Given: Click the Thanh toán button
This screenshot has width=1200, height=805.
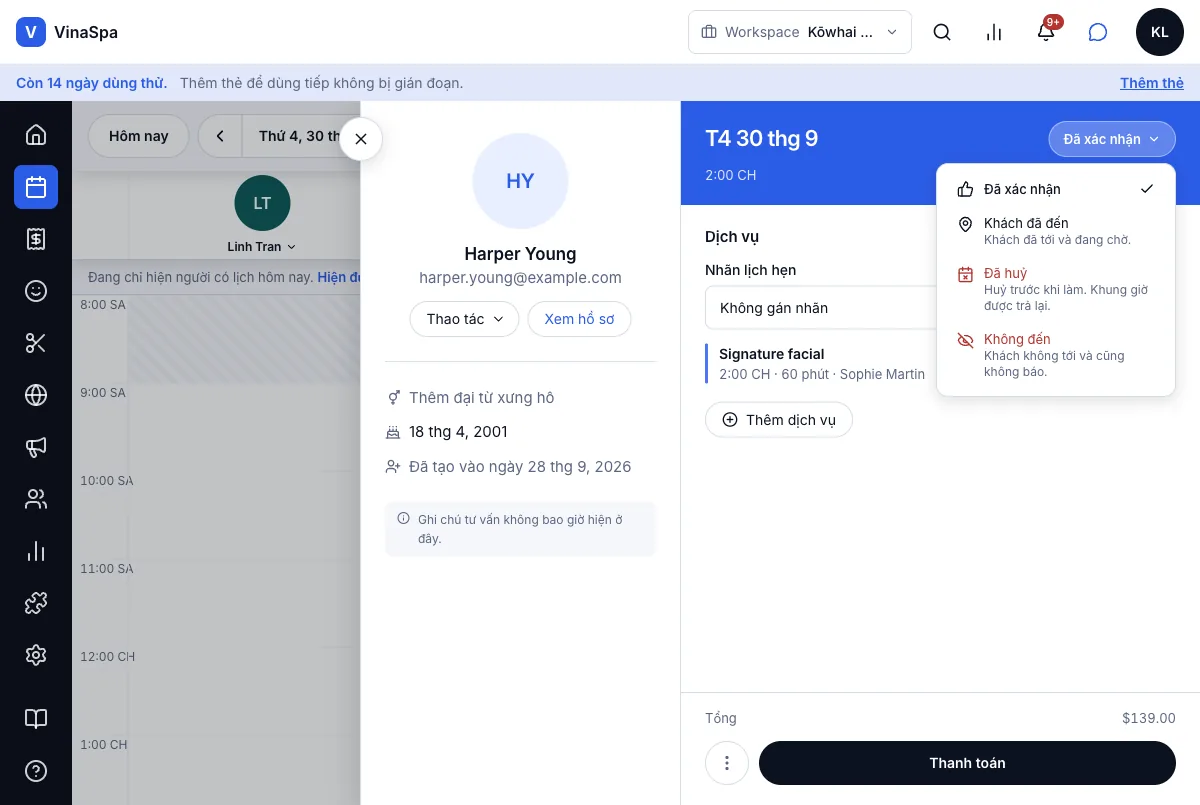Looking at the screenshot, I should coord(967,763).
